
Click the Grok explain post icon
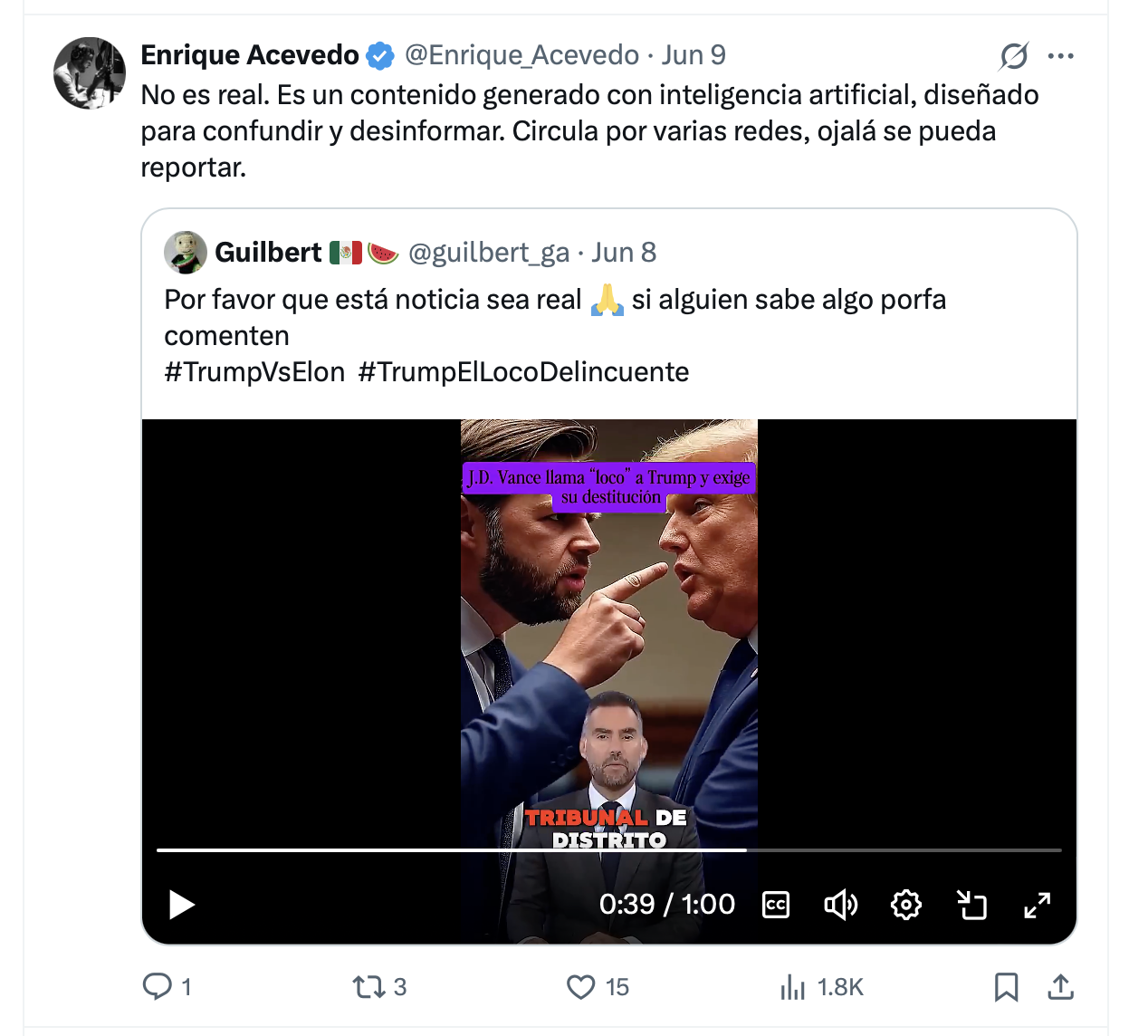pyautogui.click(x=1014, y=56)
